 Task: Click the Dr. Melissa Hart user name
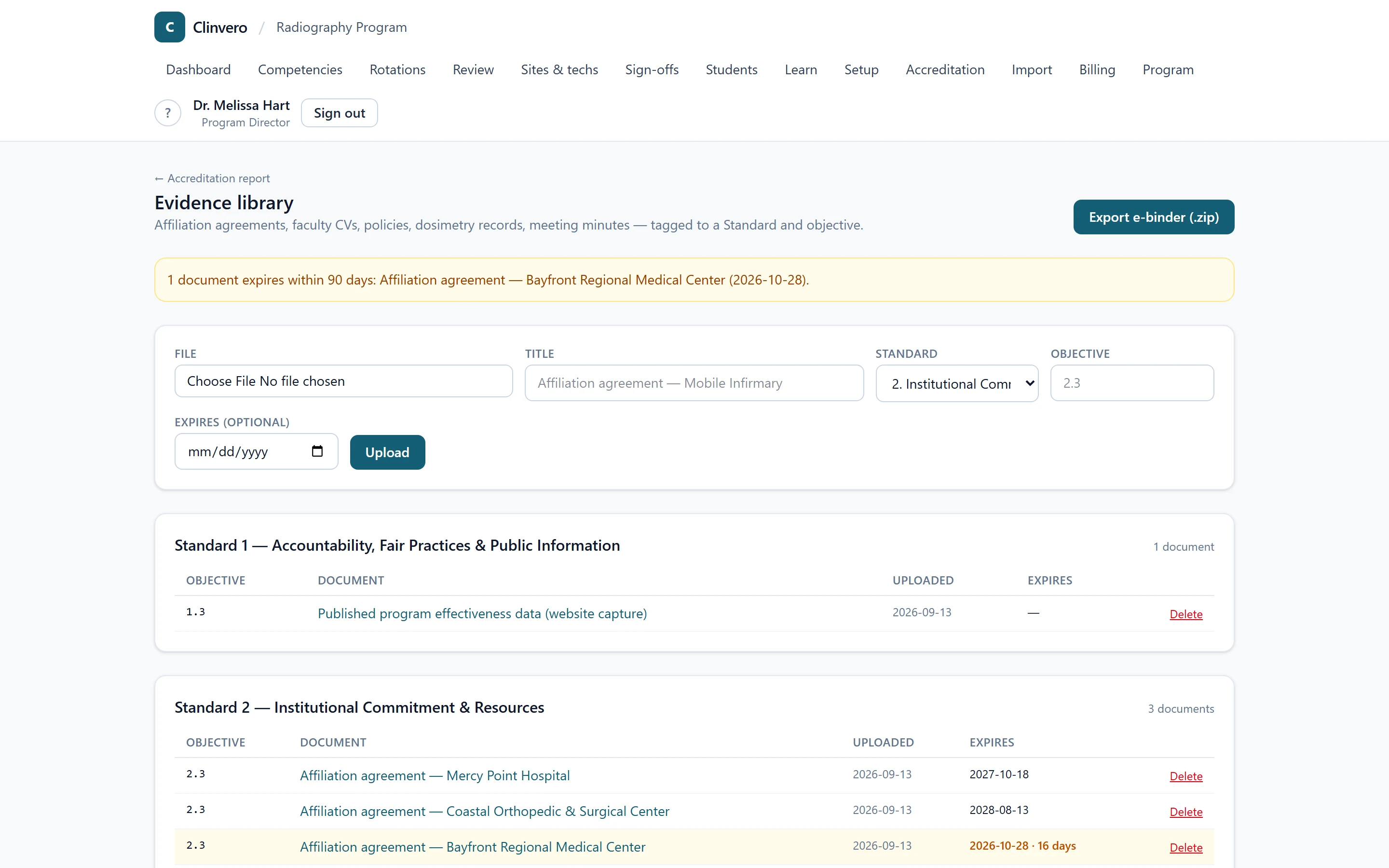pyautogui.click(x=241, y=105)
